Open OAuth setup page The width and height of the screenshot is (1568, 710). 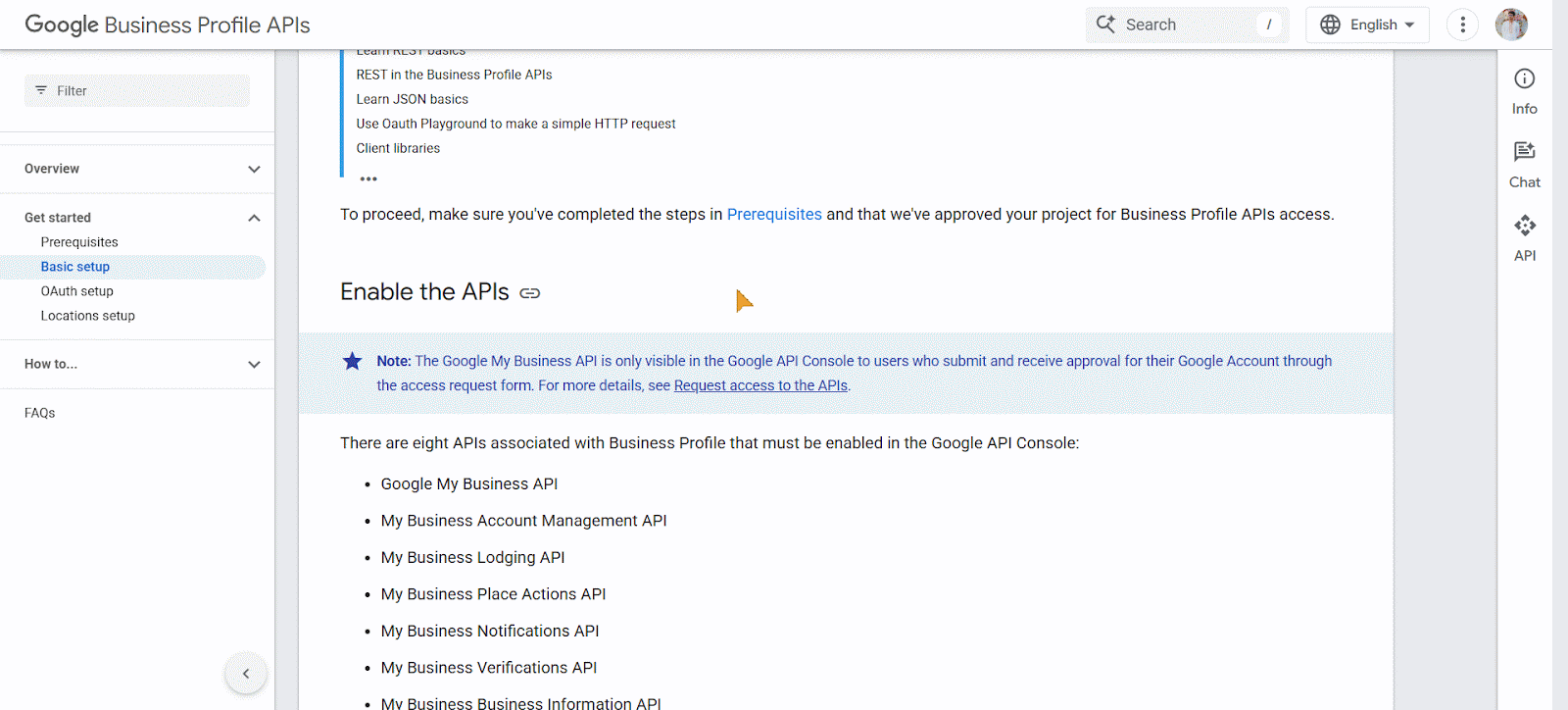(x=77, y=291)
